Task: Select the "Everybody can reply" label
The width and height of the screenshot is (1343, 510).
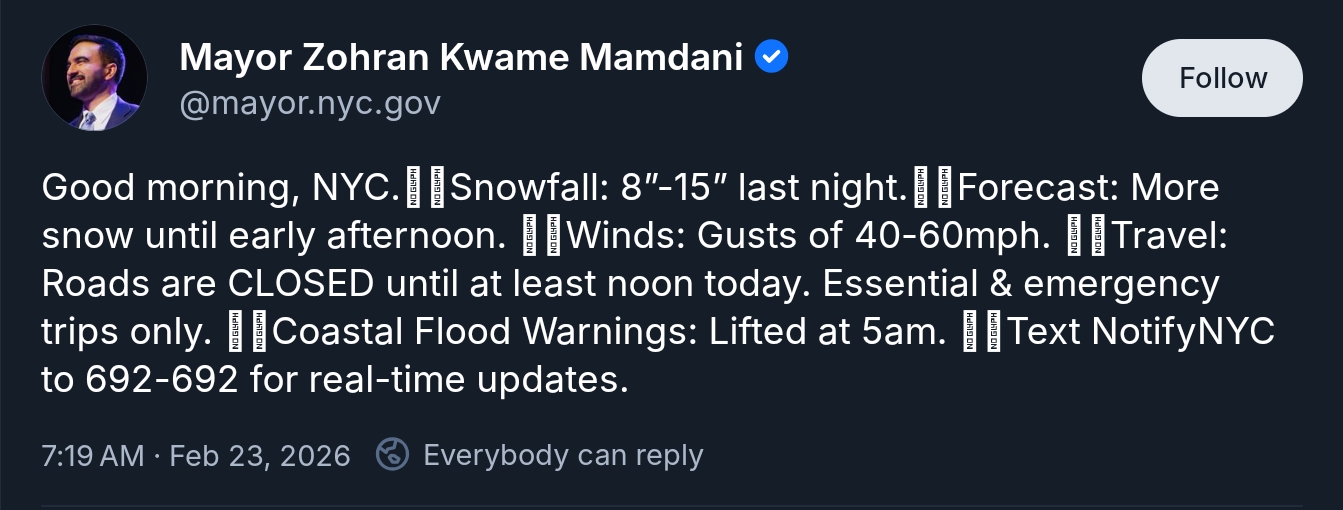Action: 563,456
